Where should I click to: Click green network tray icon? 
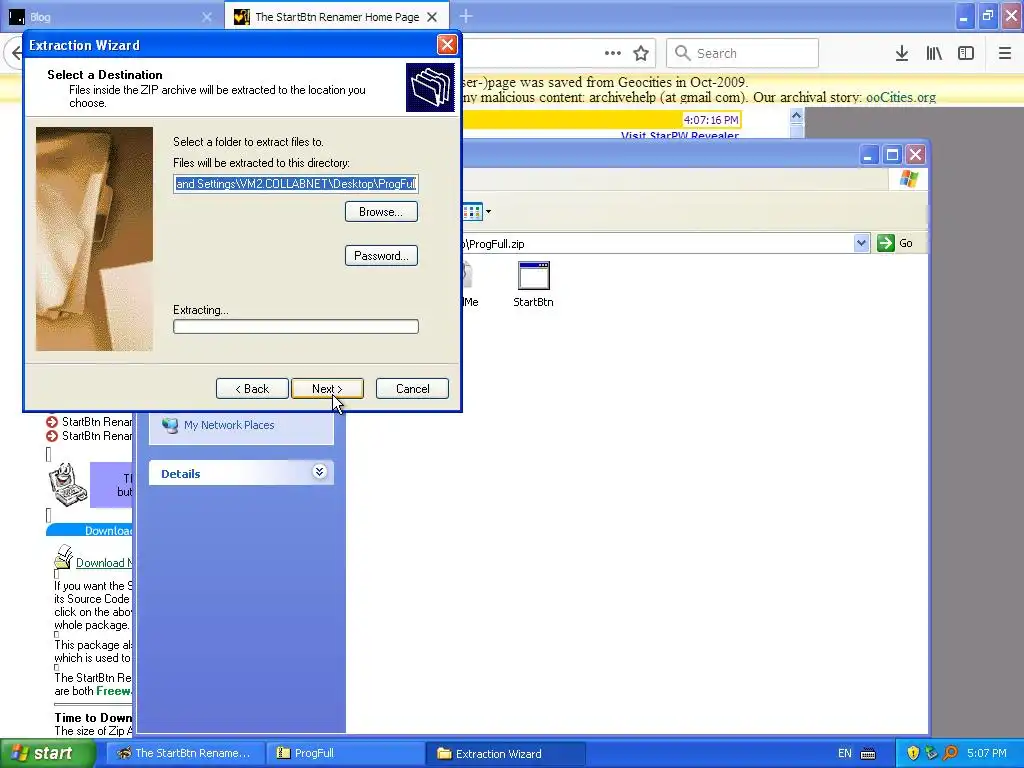[931, 753]
